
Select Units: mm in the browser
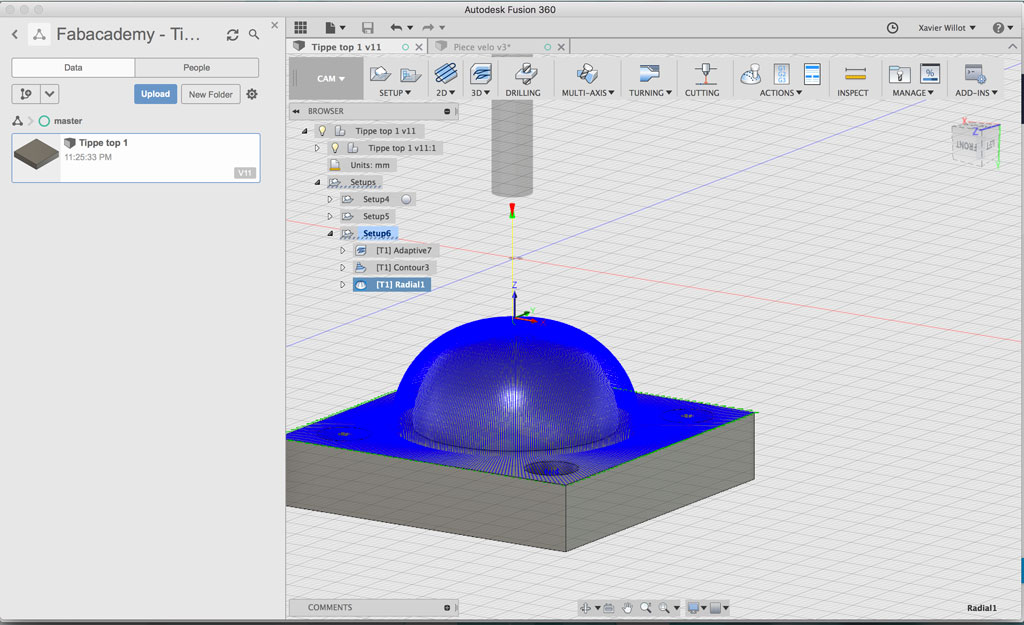tap(369, 165)
